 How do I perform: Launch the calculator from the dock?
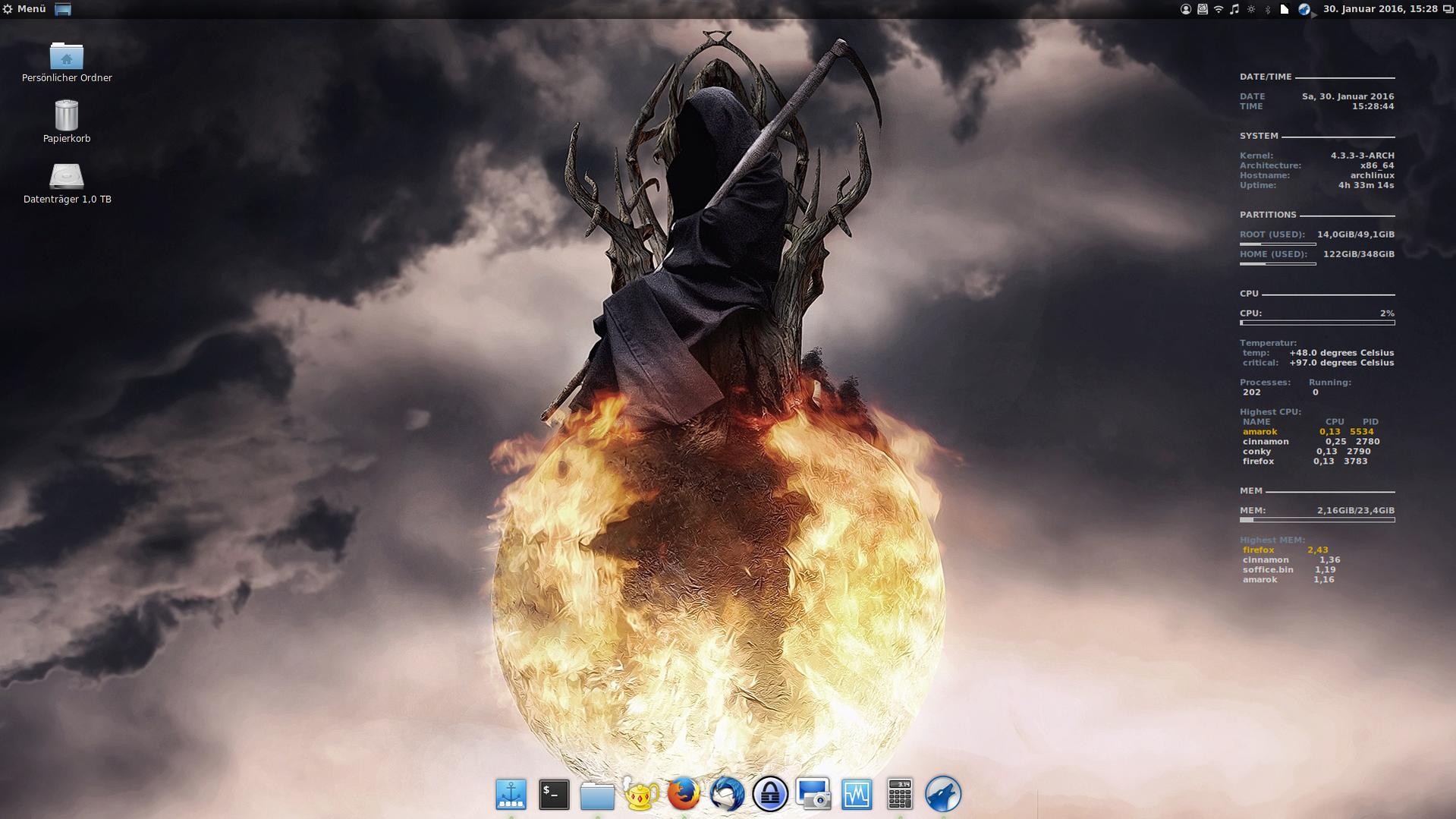point(900,795)
